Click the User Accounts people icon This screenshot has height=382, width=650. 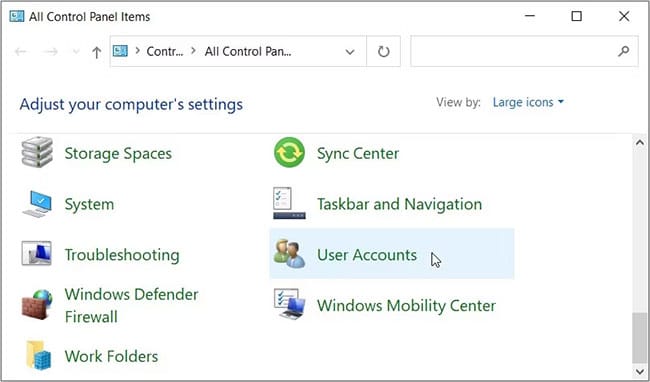pos(289,253)
